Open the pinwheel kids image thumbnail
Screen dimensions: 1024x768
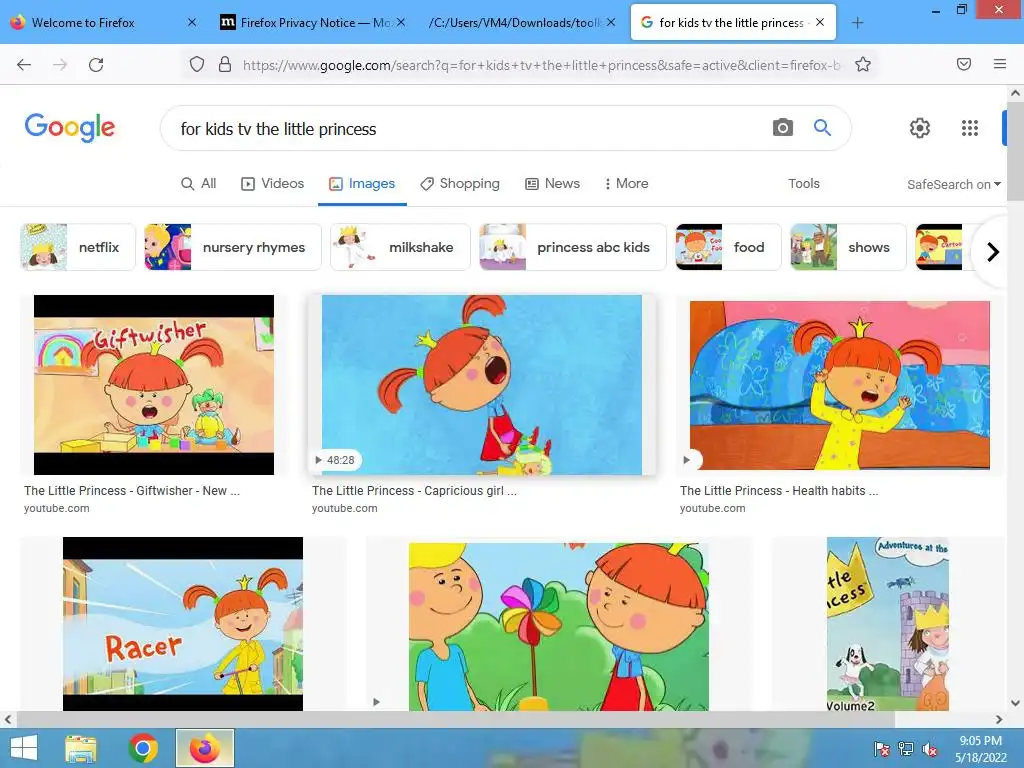tap(559, 627)
